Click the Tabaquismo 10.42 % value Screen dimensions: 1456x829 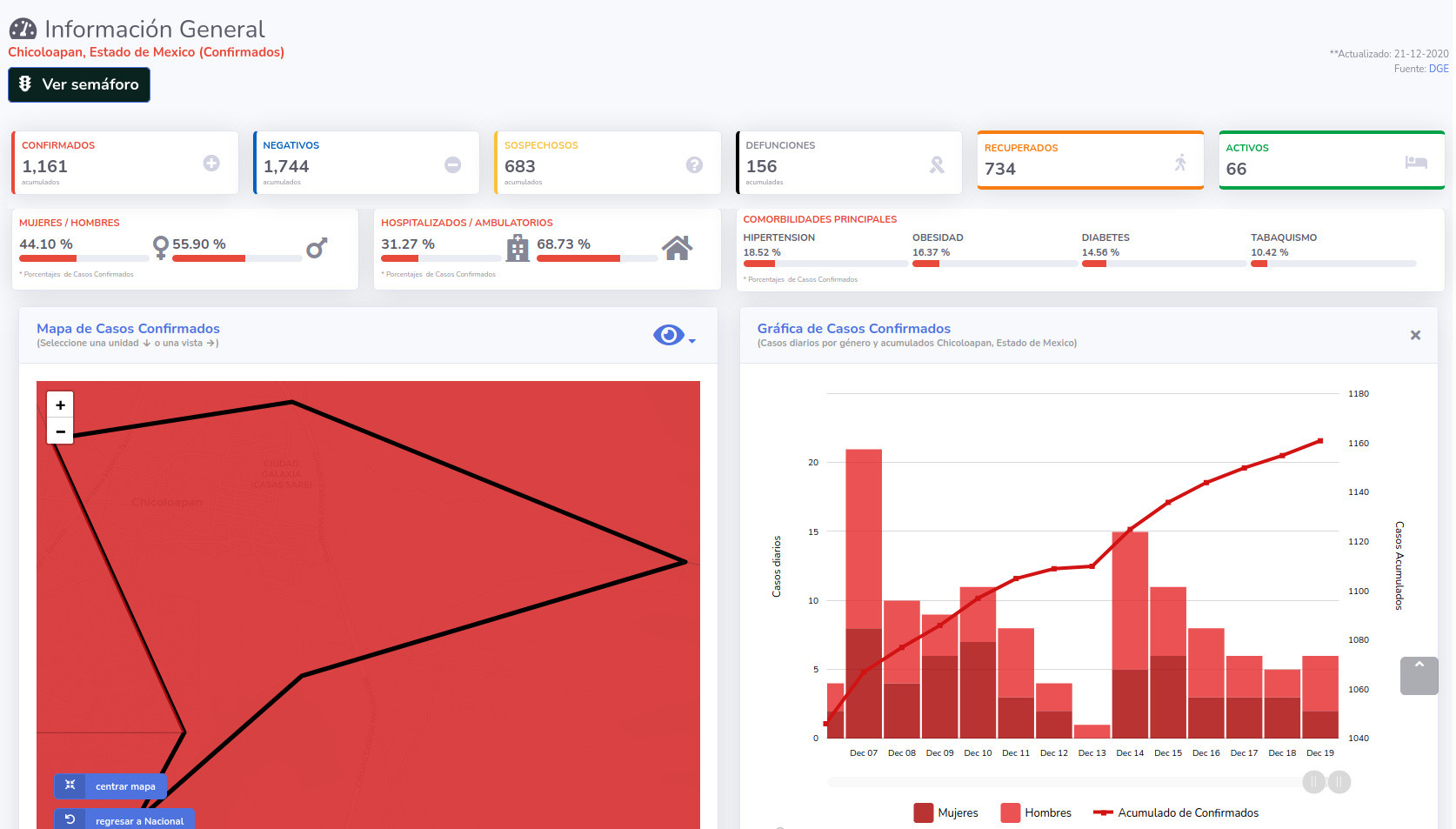[x=1270, y=253]
